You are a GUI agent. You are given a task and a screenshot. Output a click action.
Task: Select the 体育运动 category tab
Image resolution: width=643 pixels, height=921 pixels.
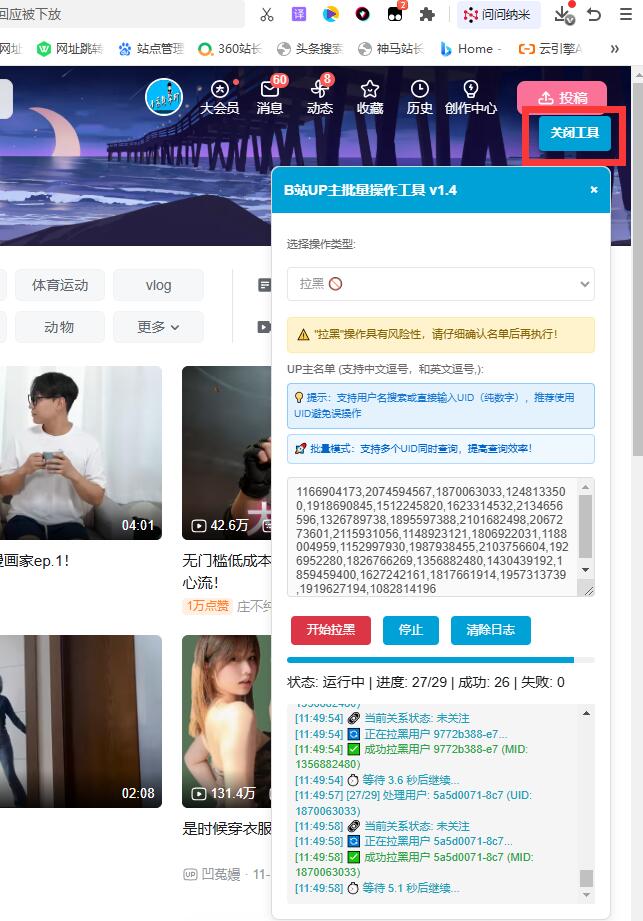[60, 285]
